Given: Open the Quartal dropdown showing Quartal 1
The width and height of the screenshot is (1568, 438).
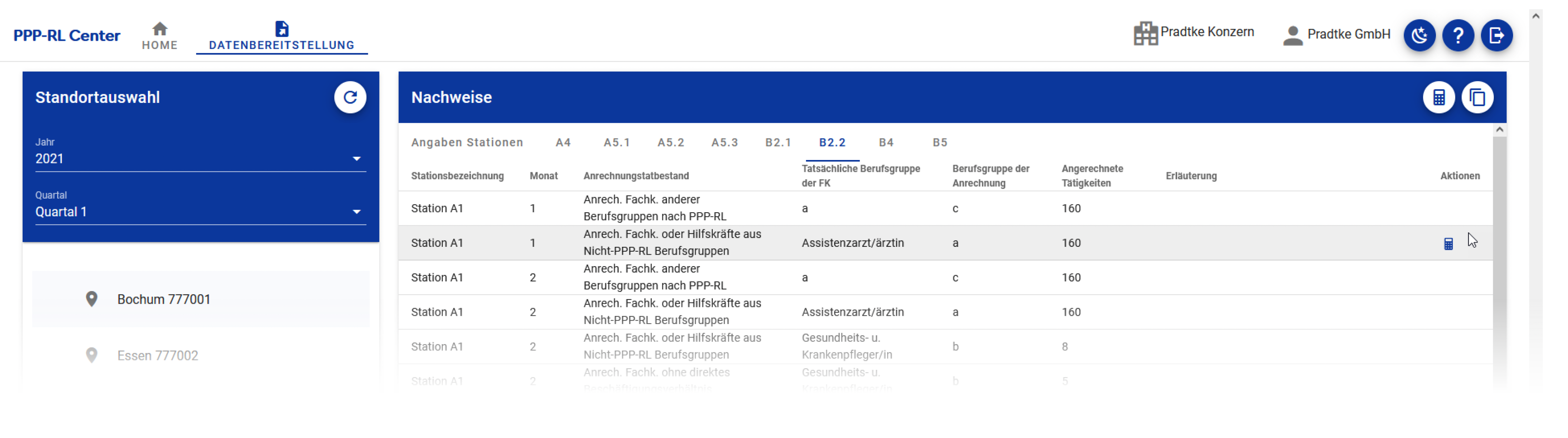Looking at the screenshot, I should click(x=200, y=212).
